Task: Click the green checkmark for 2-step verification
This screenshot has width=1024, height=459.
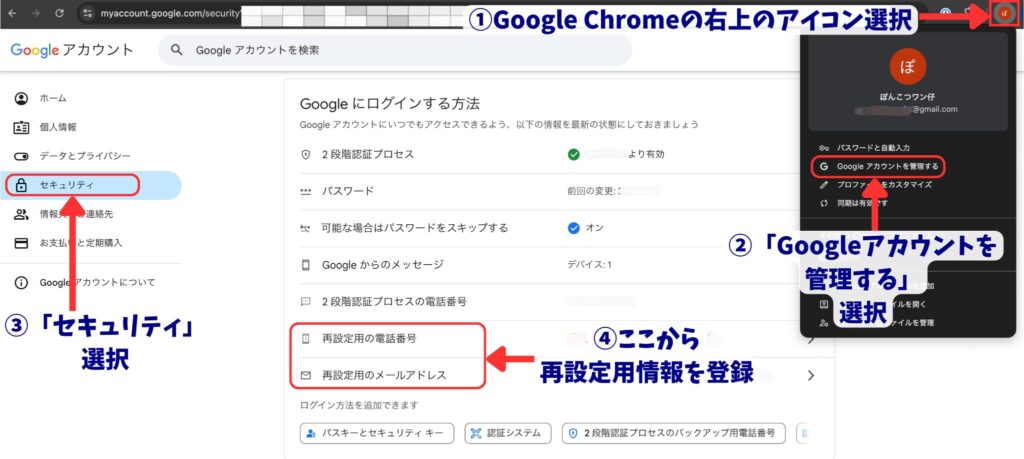Action: (573, 155)
